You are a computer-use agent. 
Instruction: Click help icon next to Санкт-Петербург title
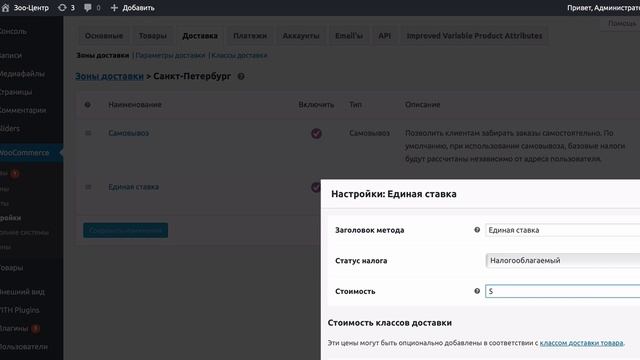(241, 76)
